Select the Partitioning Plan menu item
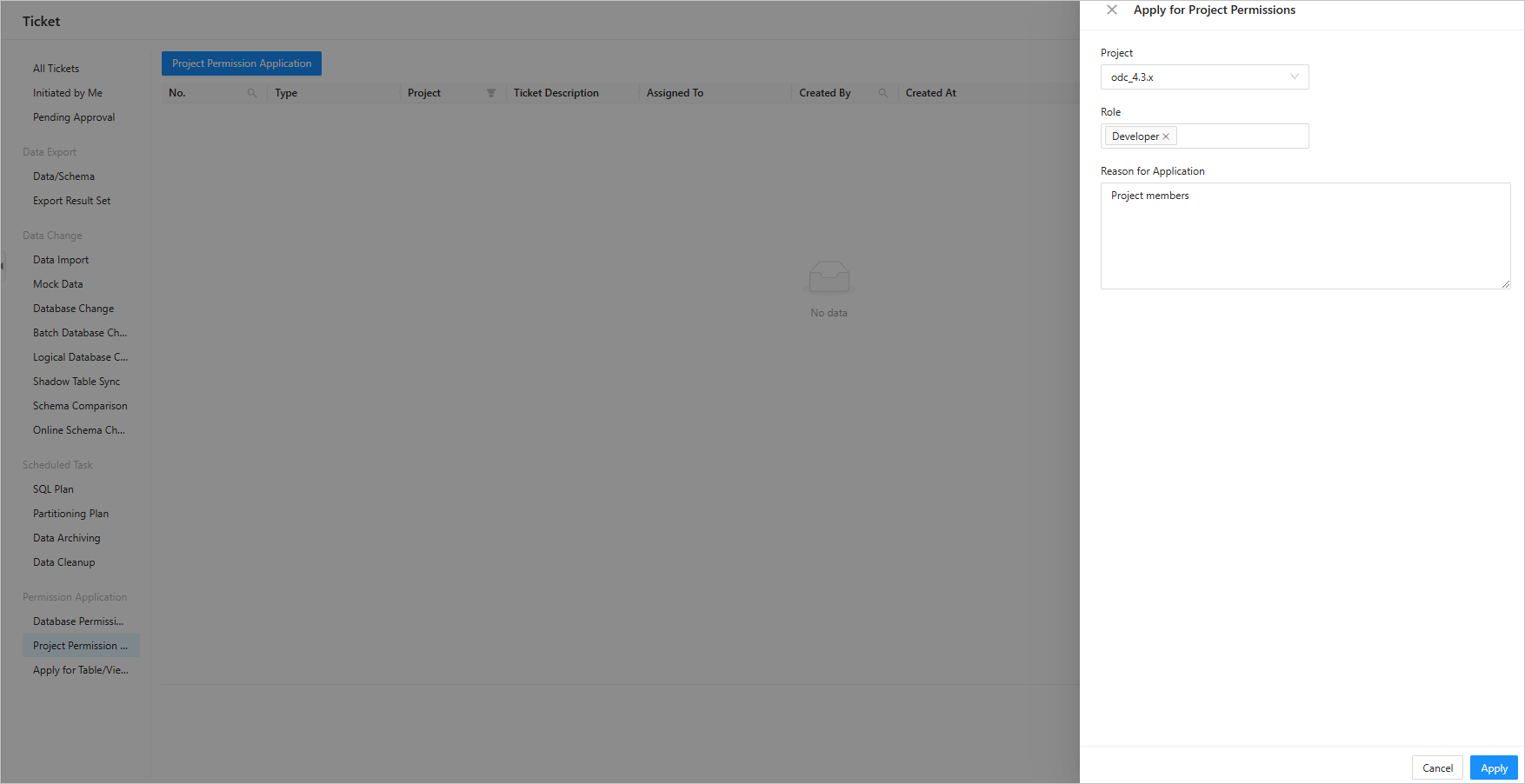 (71, 514)
